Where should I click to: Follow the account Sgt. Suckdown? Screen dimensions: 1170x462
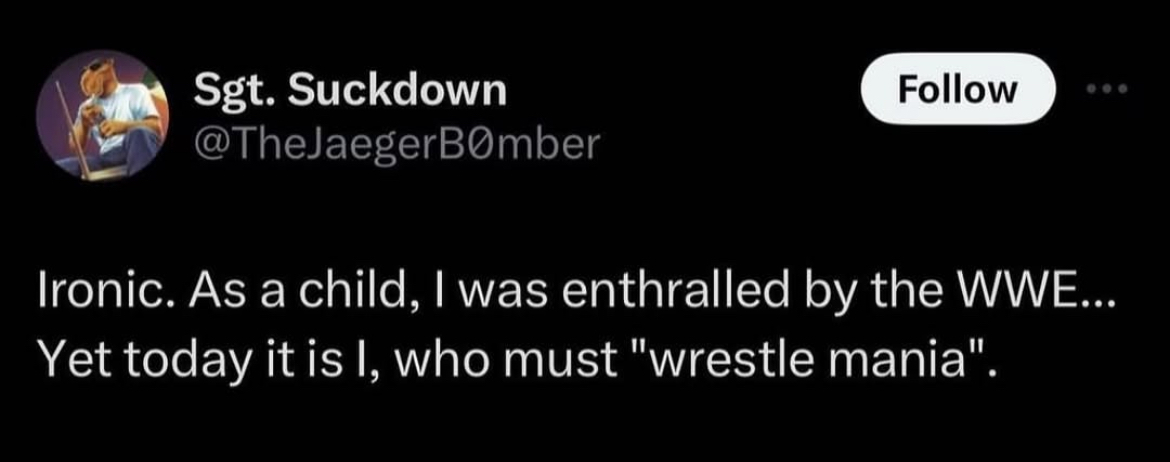tap(958, 88)
